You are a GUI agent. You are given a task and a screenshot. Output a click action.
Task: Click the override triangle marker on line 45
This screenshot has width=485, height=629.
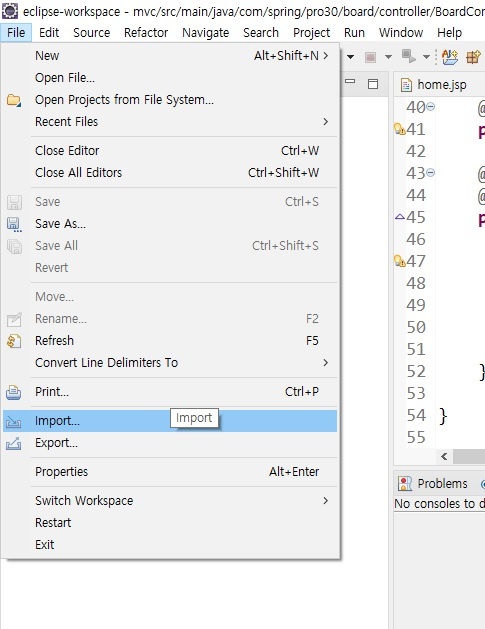coord(400,217)
